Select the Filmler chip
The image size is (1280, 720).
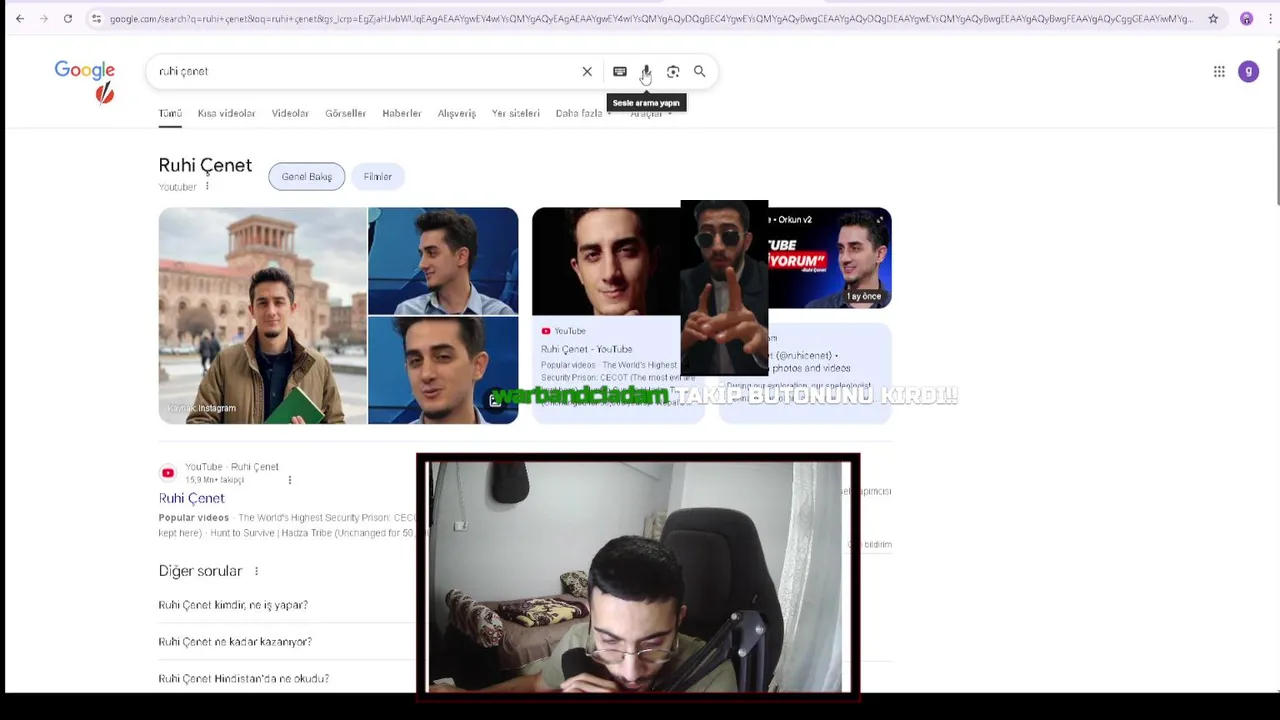coord(377,177)
